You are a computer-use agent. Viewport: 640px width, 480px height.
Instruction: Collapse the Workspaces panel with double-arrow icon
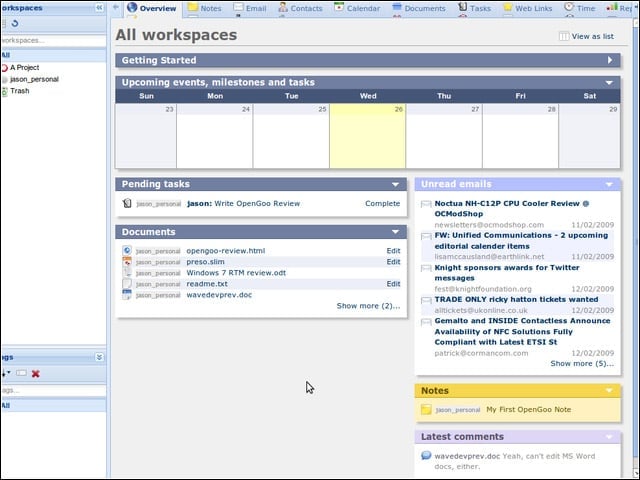[99, 8]
